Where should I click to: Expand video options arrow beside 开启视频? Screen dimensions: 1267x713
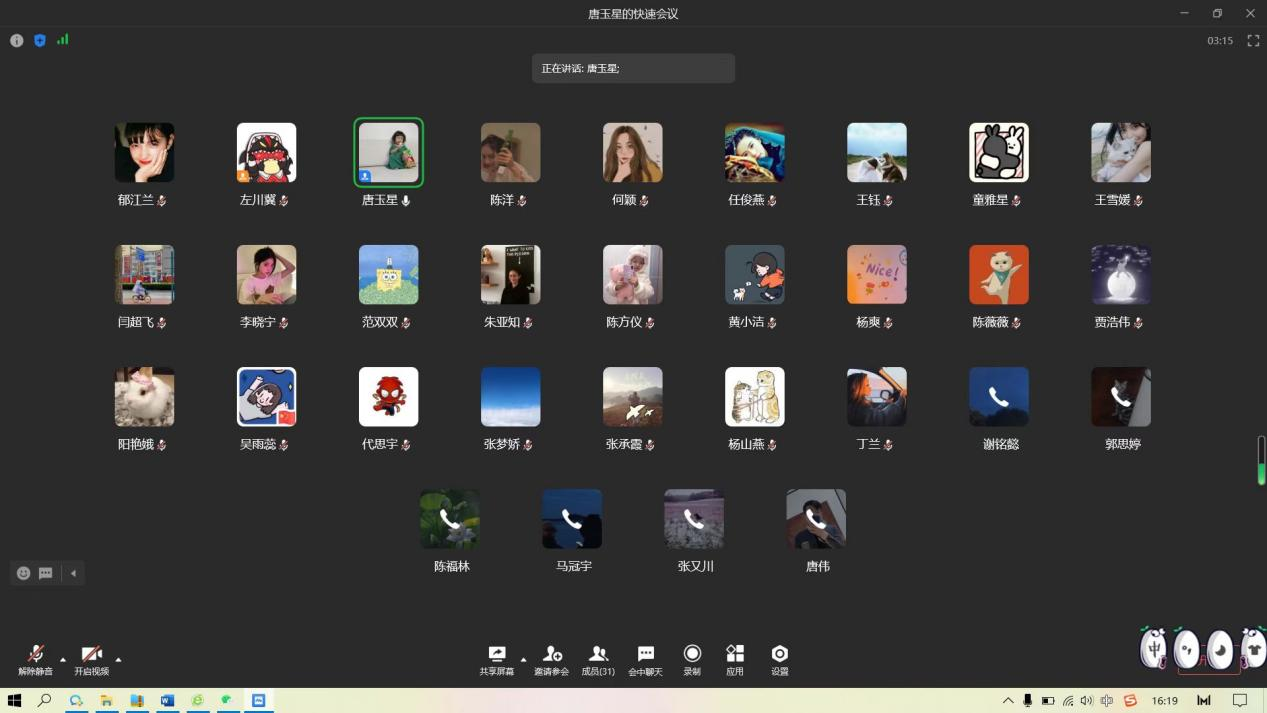(118, 659)
